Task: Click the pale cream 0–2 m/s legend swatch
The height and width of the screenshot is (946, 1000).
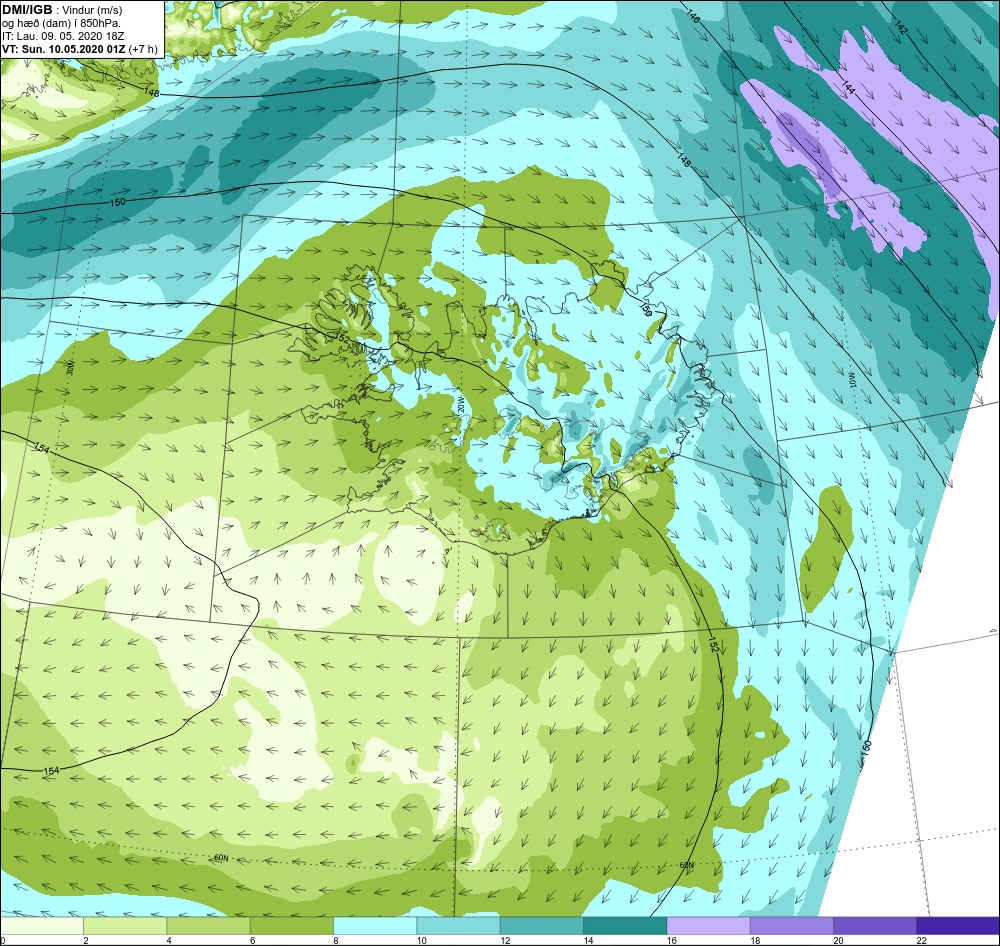Action: pyautogui.click(x=42, y=925)
